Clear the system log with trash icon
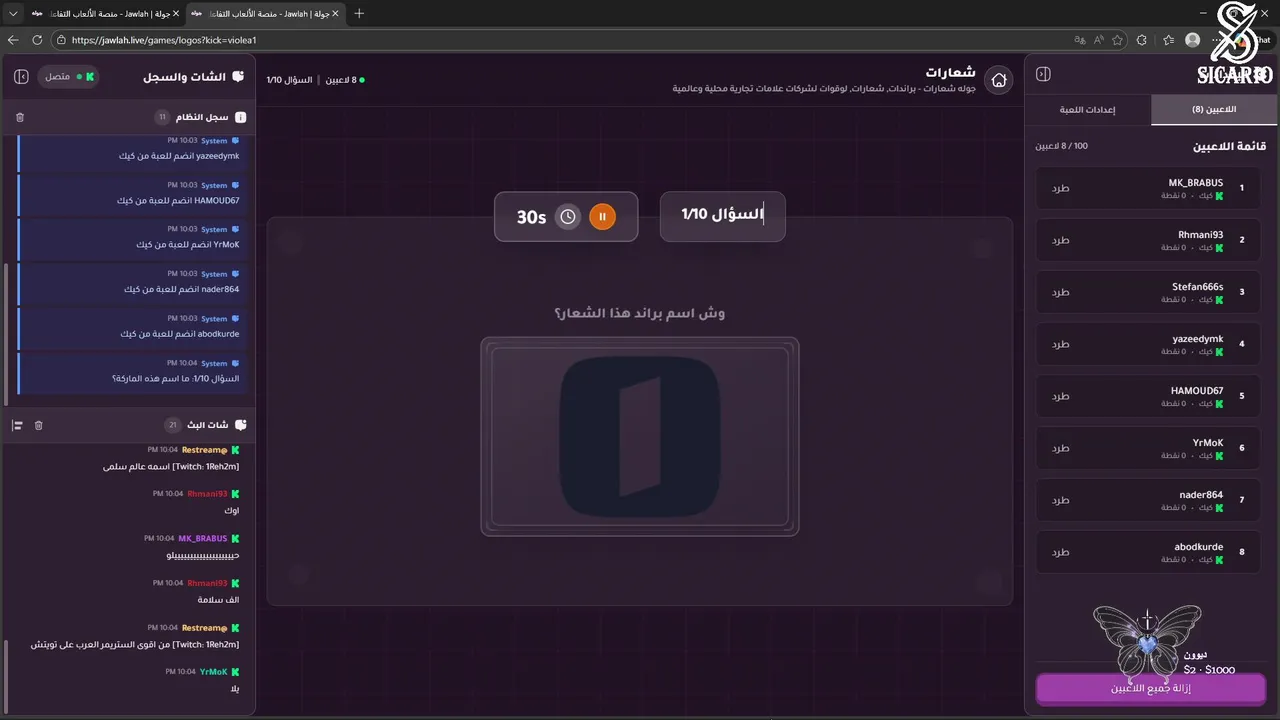The height and width of the screenshot is (720, 1280). (20, 117)
